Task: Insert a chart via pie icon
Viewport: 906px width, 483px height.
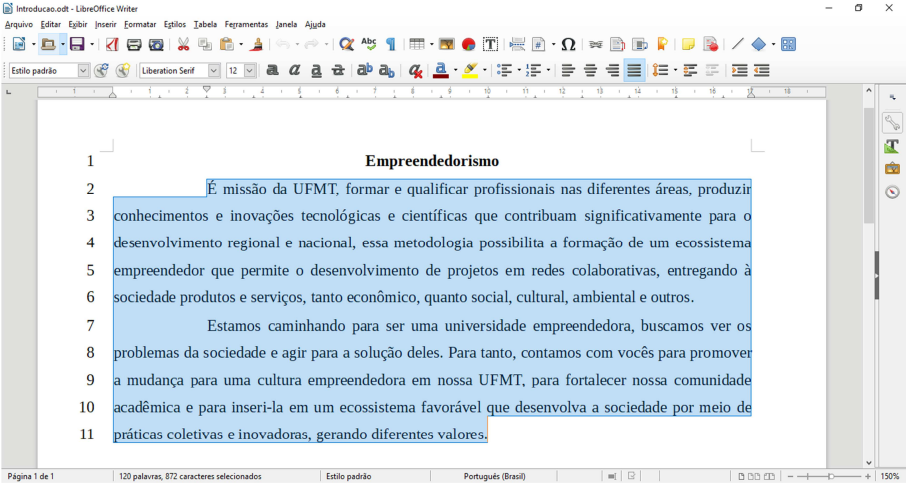Action: coord(469,44)
